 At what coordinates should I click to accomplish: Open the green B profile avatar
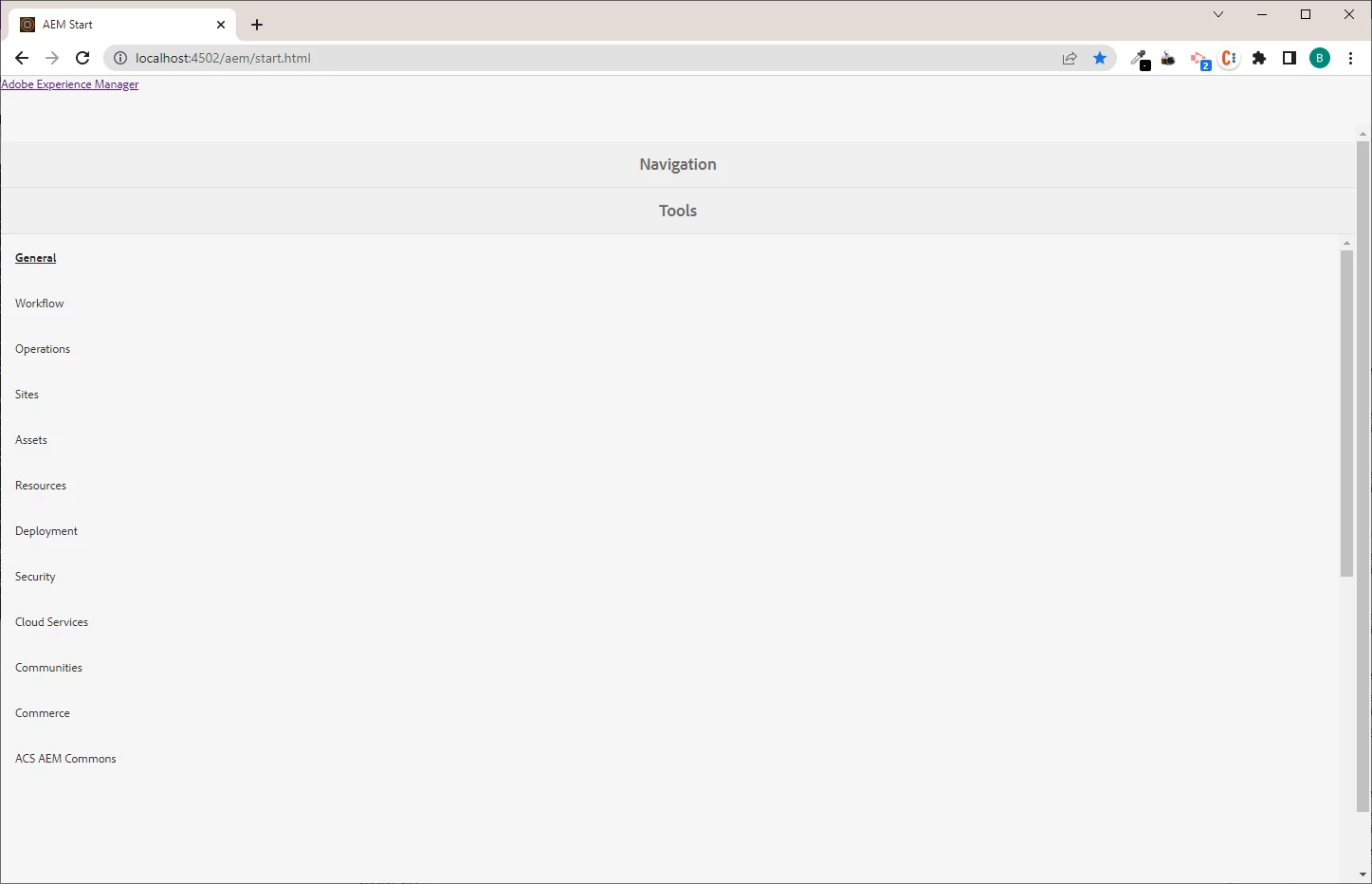pyautogui.click(x=1320, y=58)
